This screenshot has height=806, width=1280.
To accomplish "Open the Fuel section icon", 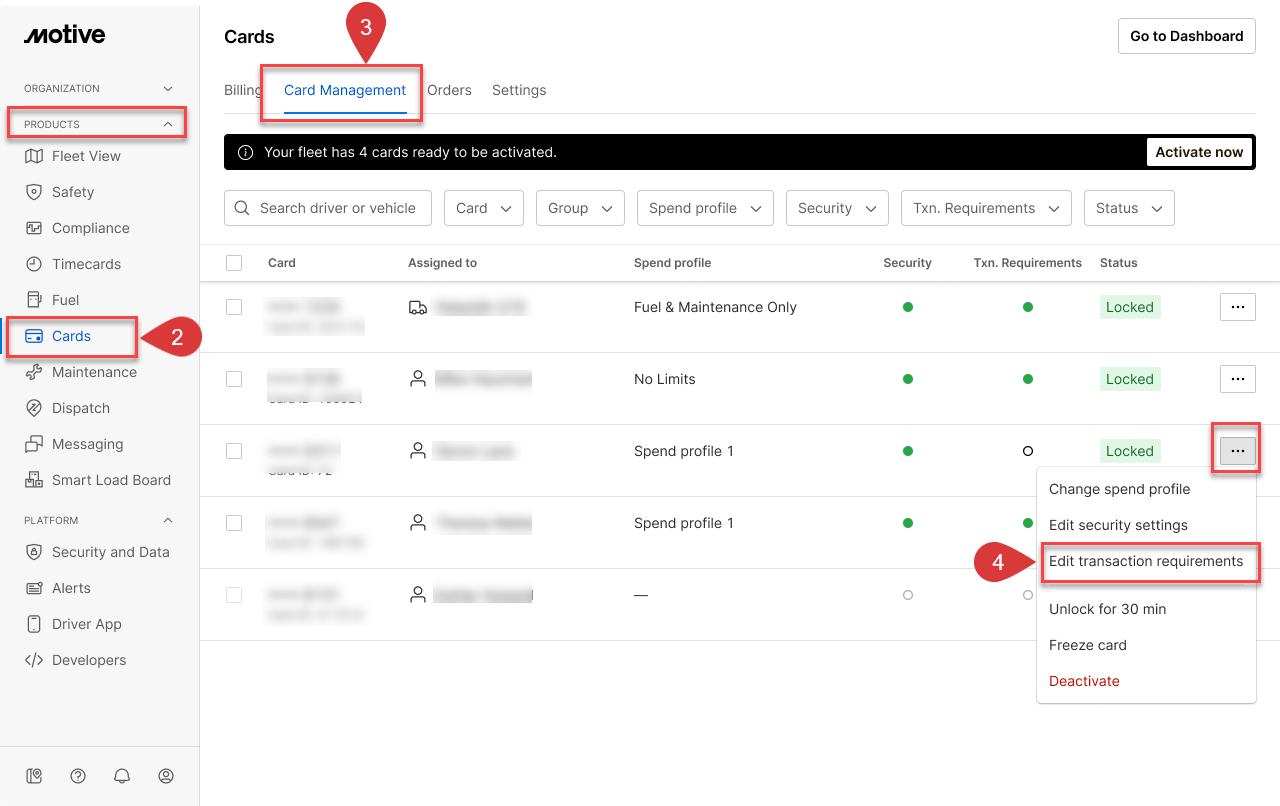I will pyautogui.click(x=34, y=300).
